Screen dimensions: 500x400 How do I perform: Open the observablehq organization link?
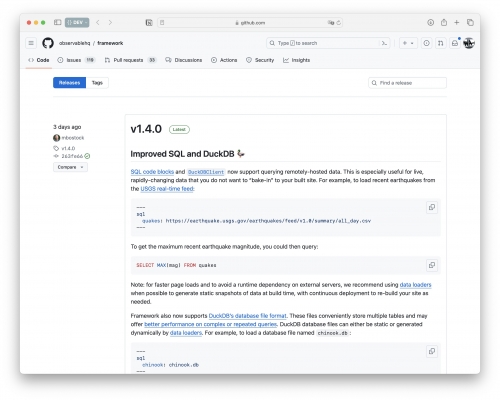[75, 43]
